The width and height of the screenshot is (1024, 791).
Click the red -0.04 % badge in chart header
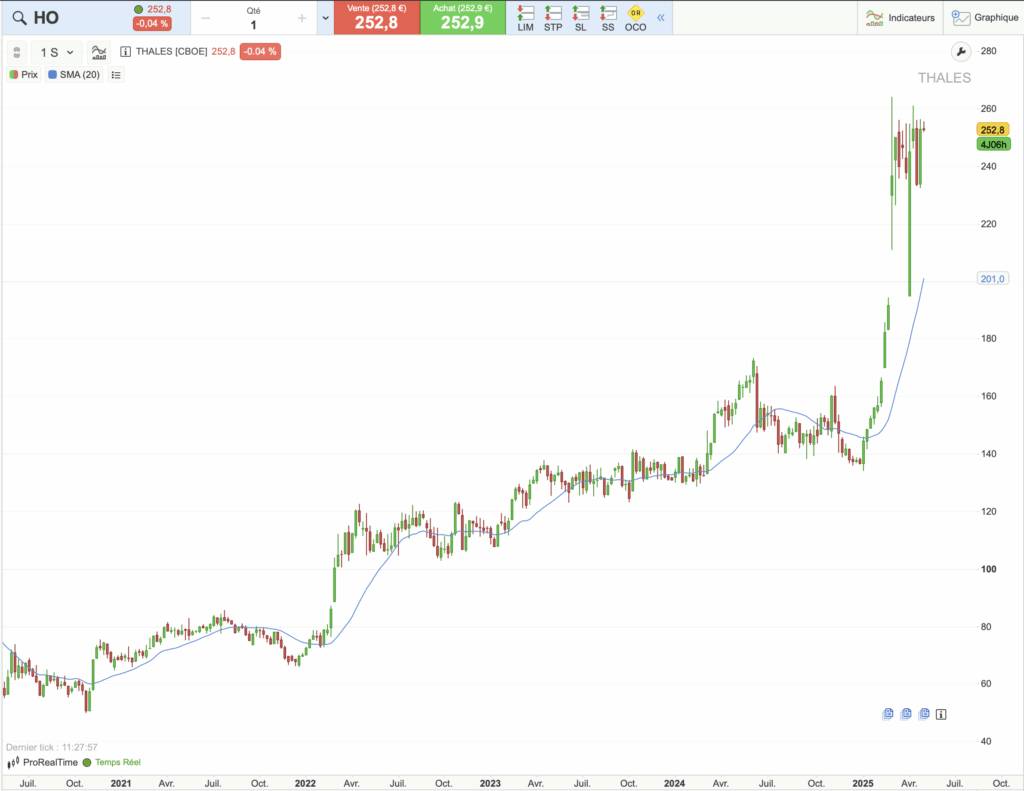point(260,52)
